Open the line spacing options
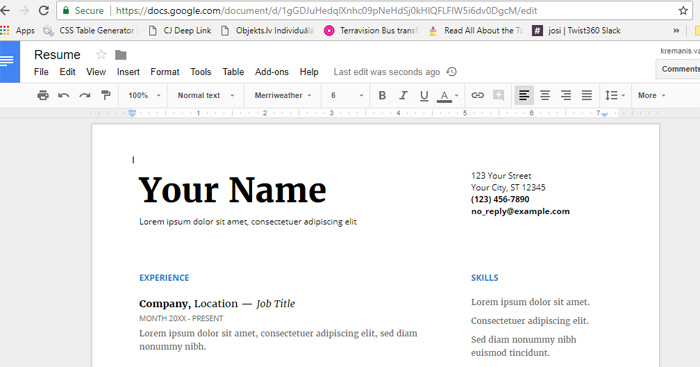 (x=615, y=95)
